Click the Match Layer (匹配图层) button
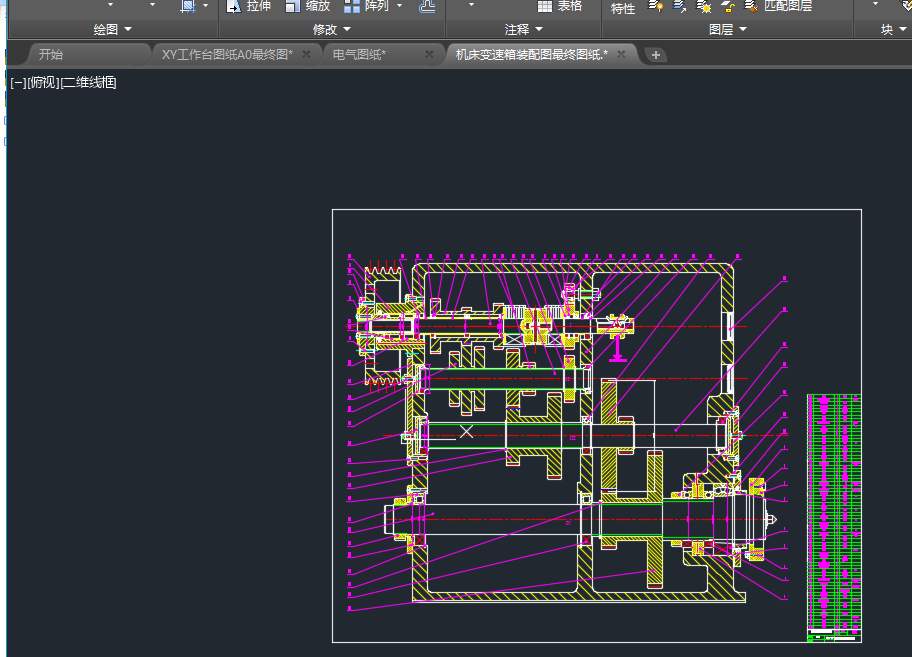The height and width of the screenshot is (657, 912). click(x=778, y=6)
